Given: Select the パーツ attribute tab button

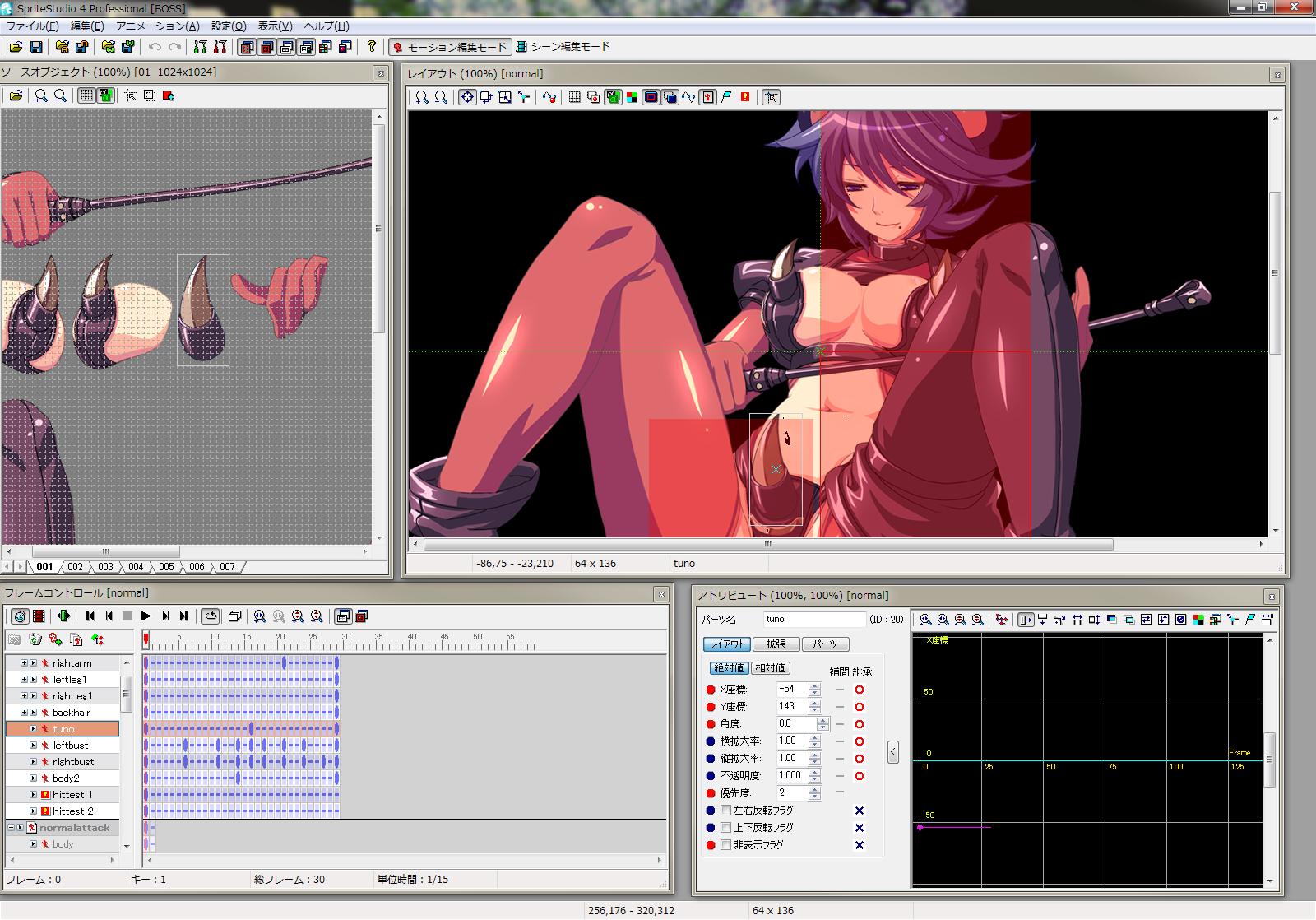Looking at the screenshot, I should click(825, 644).
